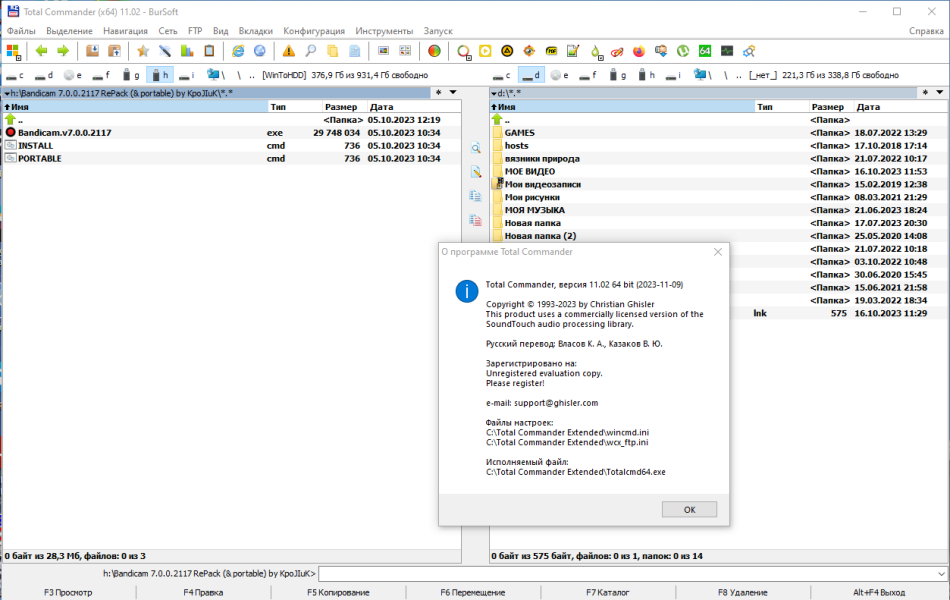Click the orange warning triangle icon

point(289,52)
